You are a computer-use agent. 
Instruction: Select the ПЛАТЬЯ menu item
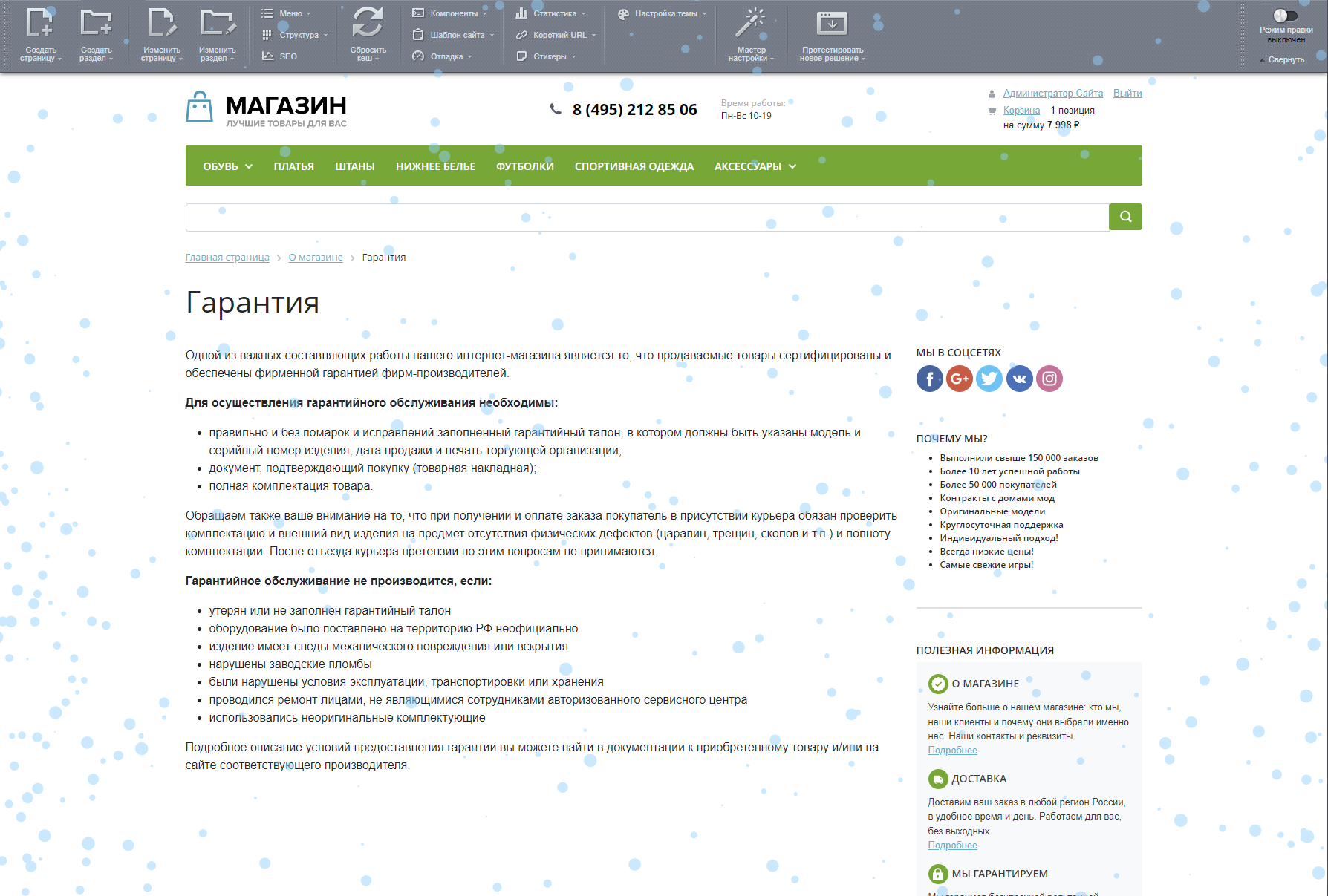[x=294, y=166]
